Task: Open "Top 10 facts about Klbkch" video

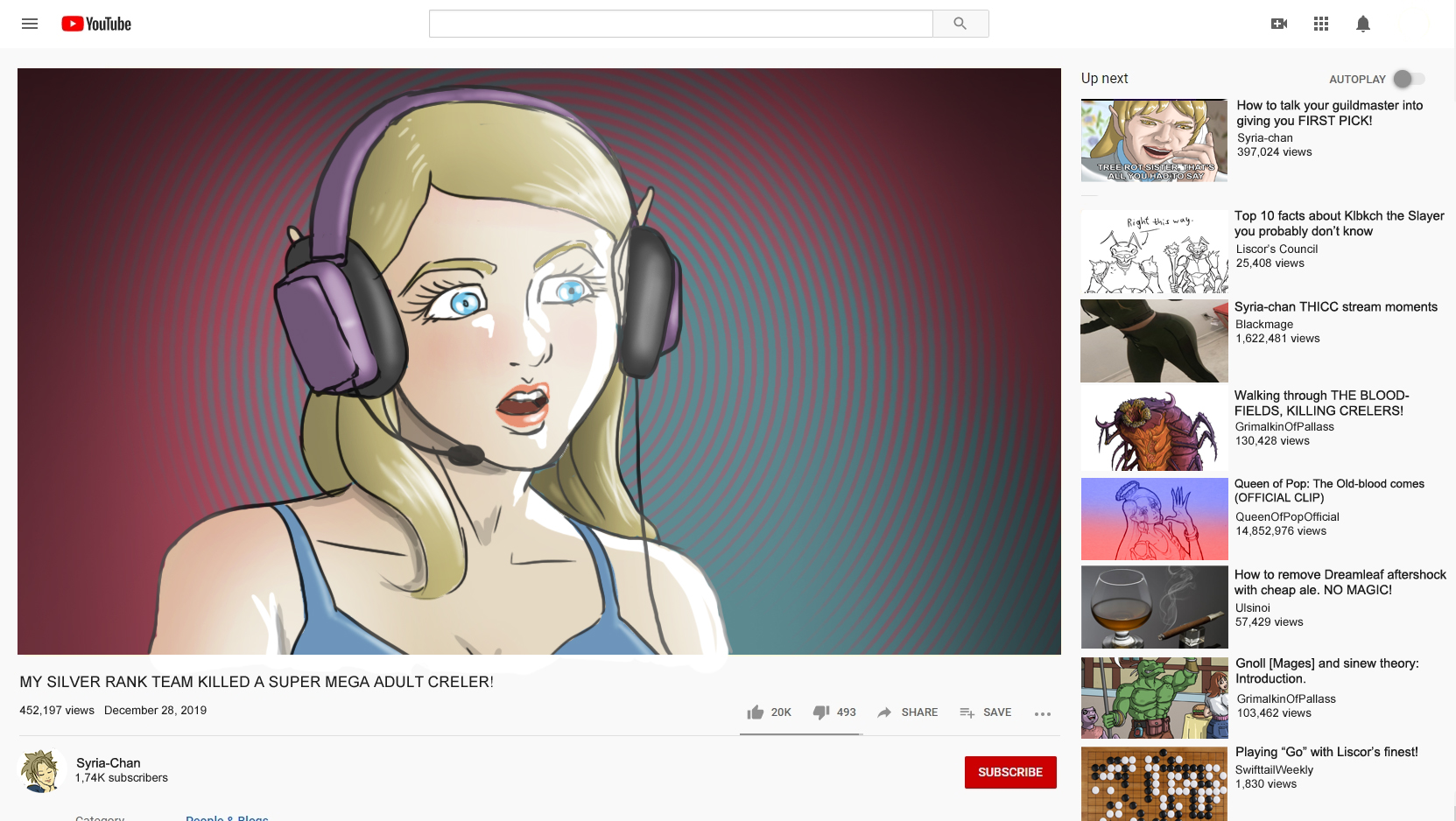Action: pos(1339,223)
